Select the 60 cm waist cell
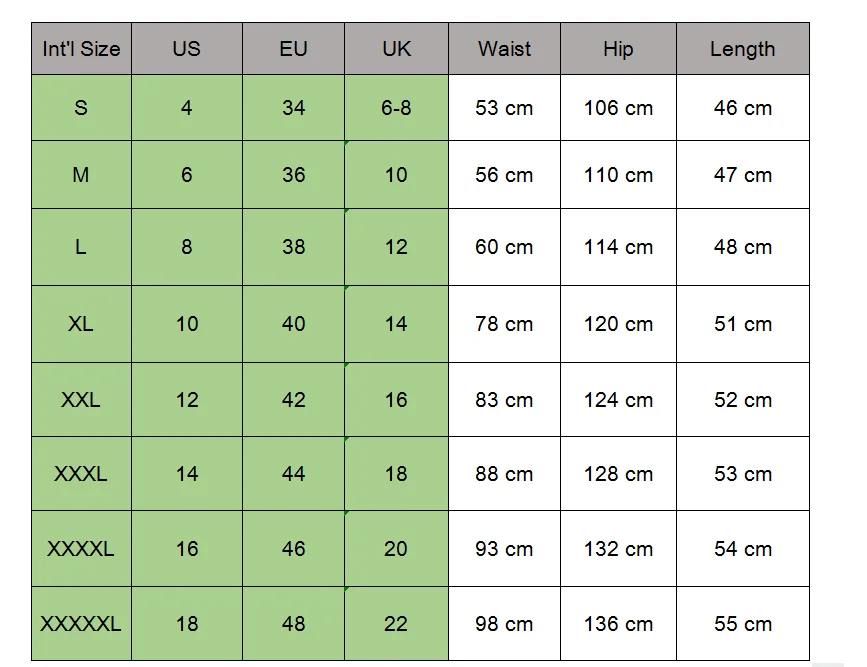Screen dimensions: 867x667 (x=504, y=247)
